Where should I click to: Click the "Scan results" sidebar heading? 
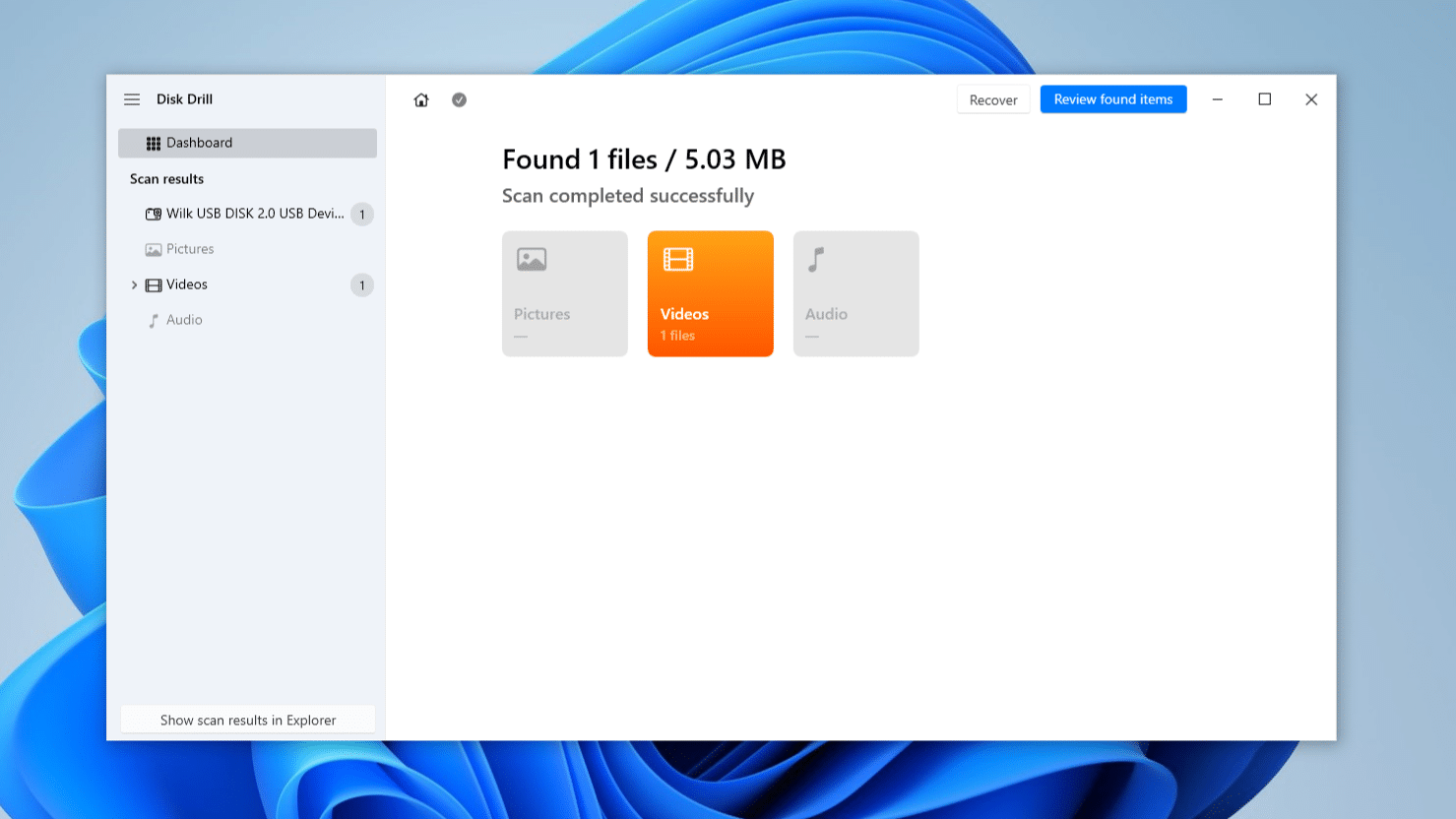(x=166, y=179)
